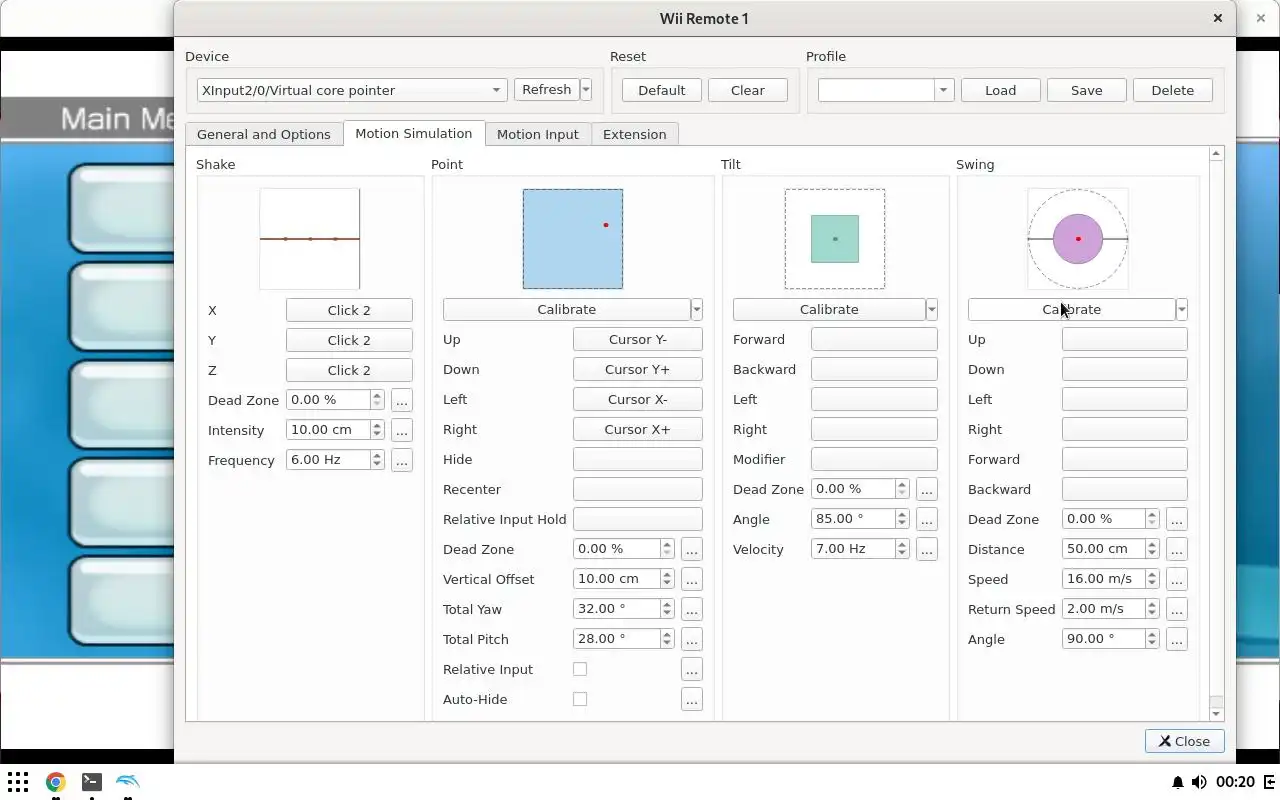Open advanced settings for Swing Speed
This screenshot has height=800, width=1280.
pyautogui.click(x=1177, y=579)
